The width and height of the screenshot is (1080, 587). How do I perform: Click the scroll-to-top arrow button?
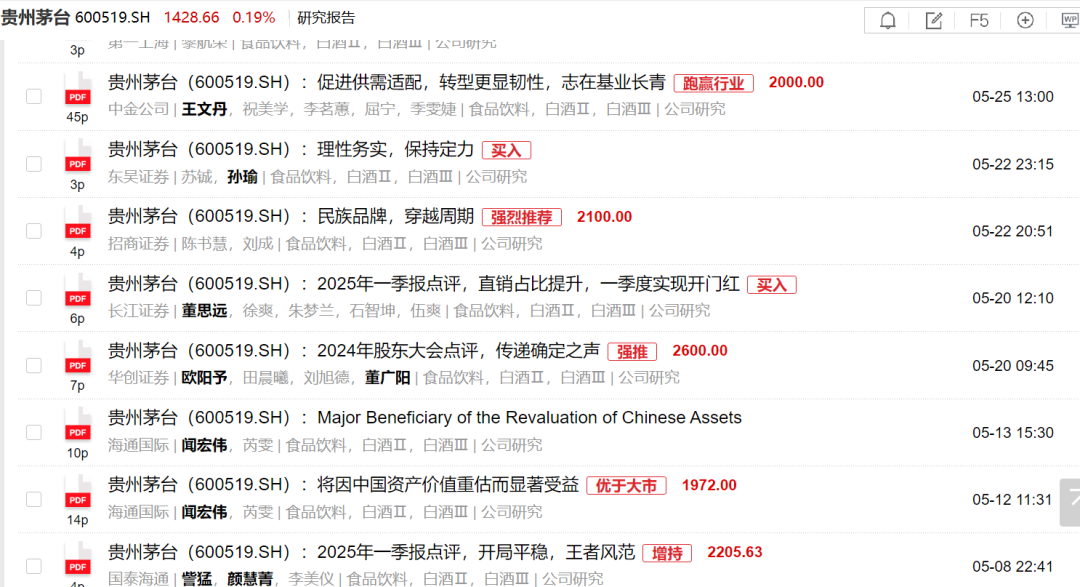coord(1070,502)
